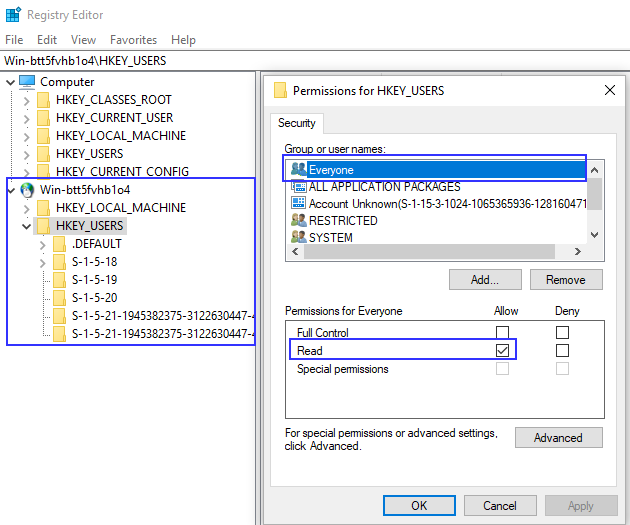Expand HKEY_CLASSES_ROOT key
Screen dimensions: 630x525
(27, 100)
